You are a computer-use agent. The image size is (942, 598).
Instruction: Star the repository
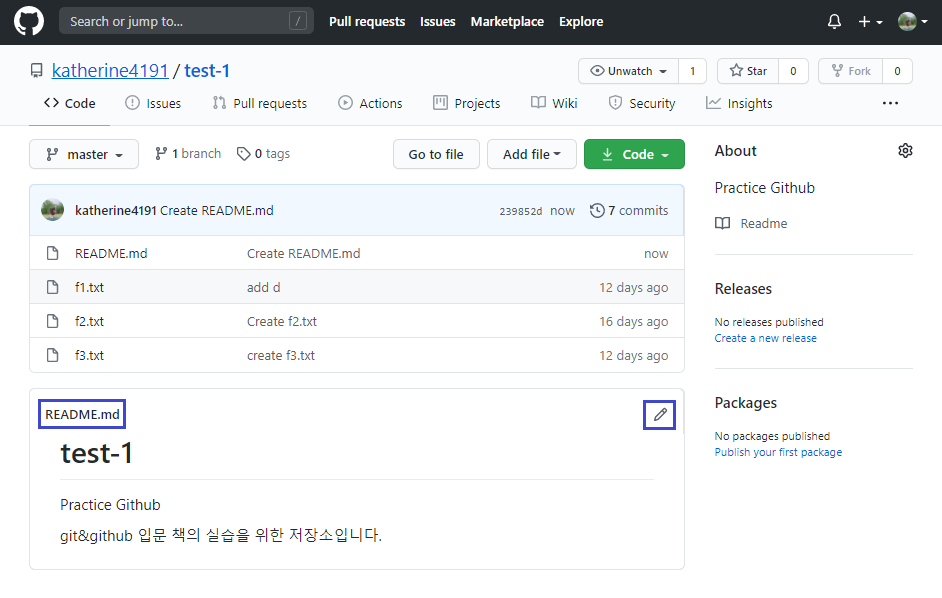[748, 71]
